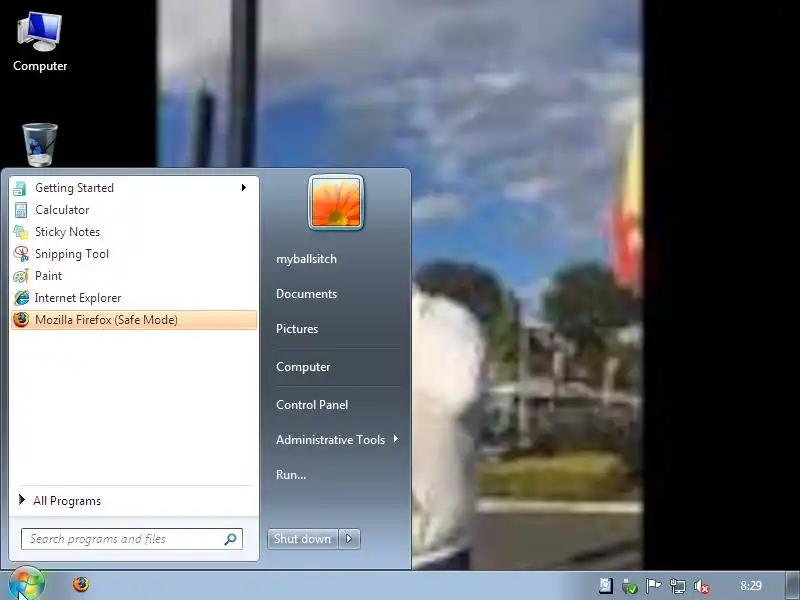Click the network tray icon
The image size is (800, 600).
(x=678, y=586)
